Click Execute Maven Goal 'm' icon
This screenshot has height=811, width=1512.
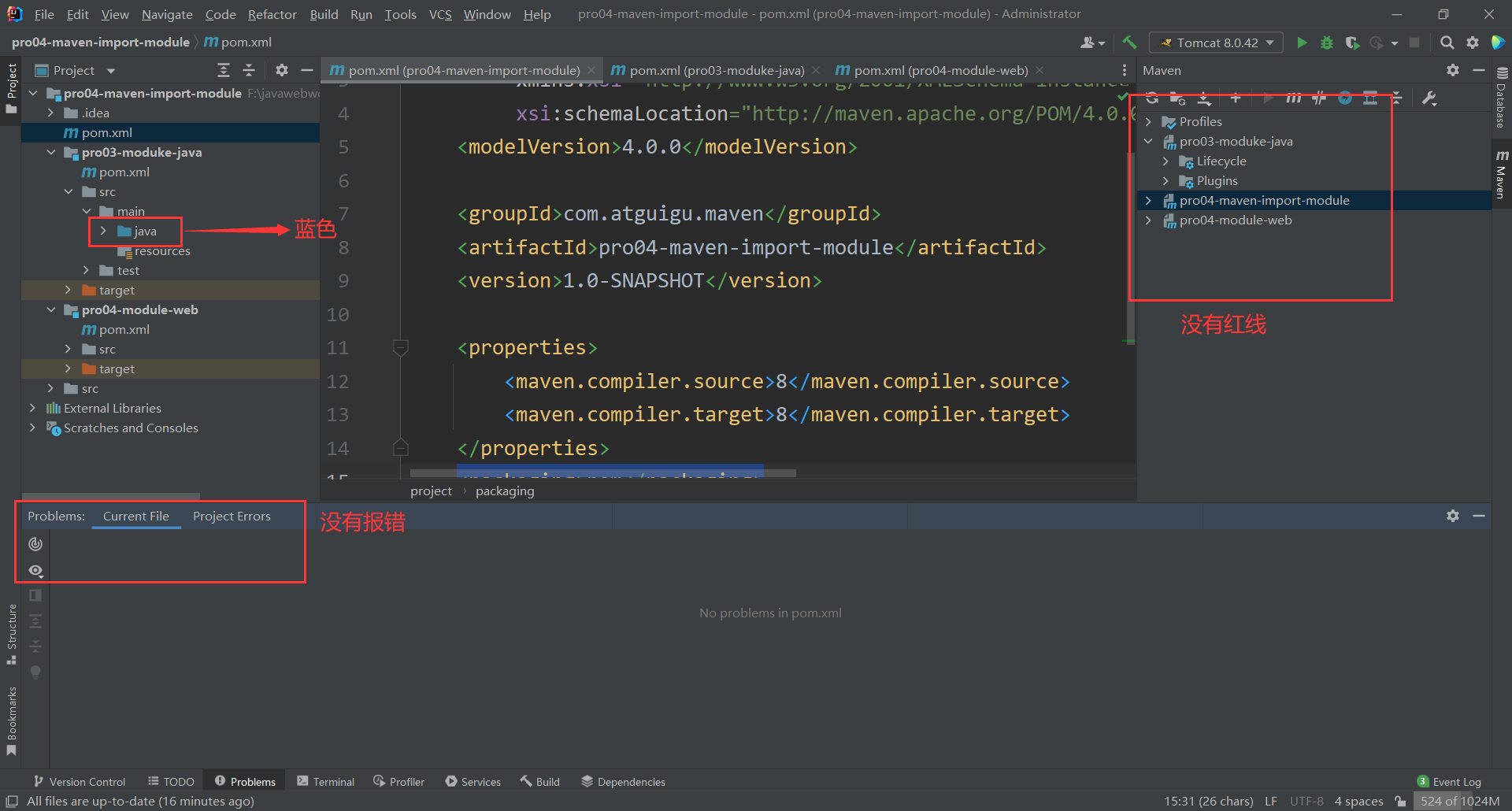tap(1293, 98)
